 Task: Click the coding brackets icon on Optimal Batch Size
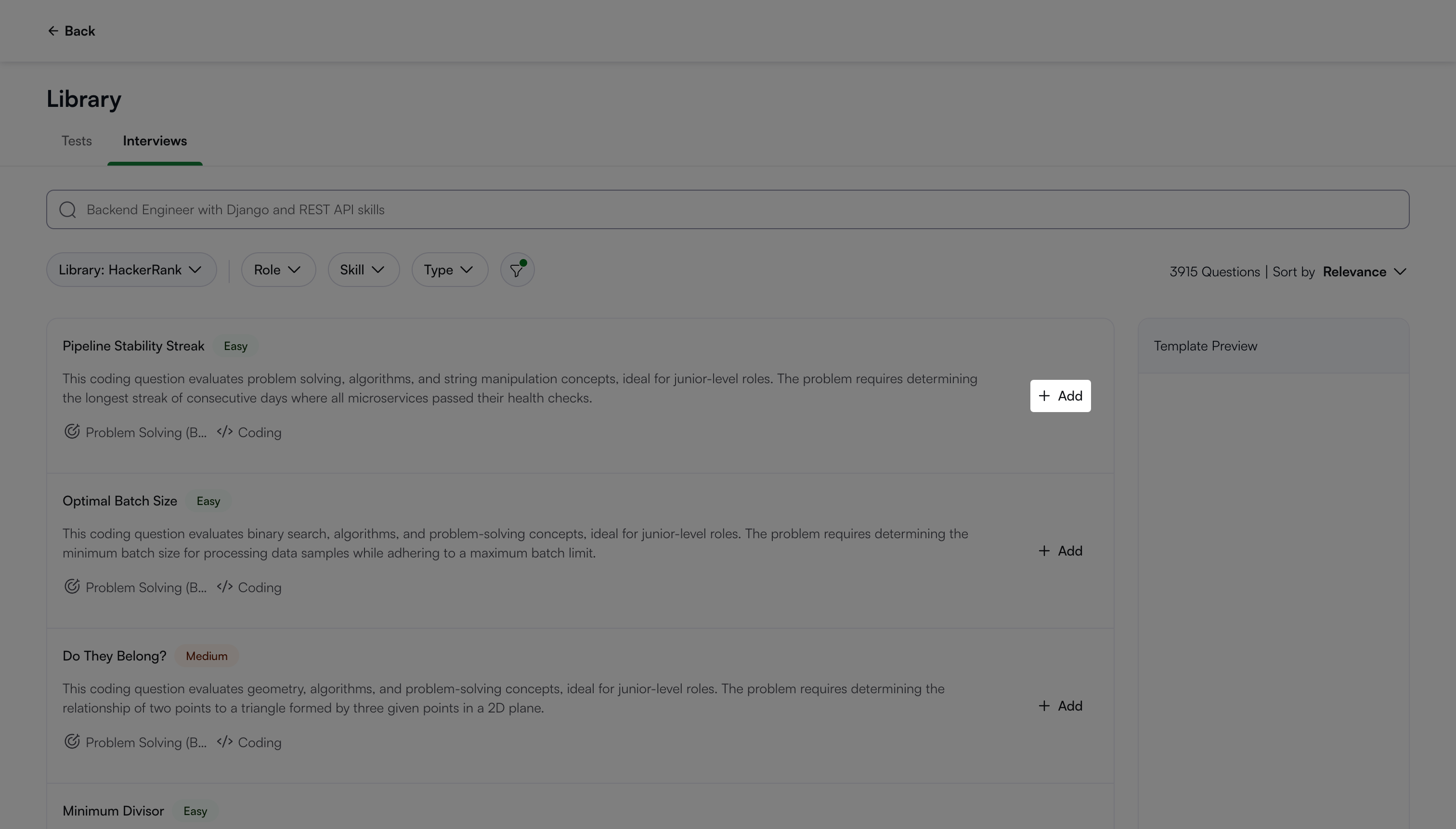224,586
